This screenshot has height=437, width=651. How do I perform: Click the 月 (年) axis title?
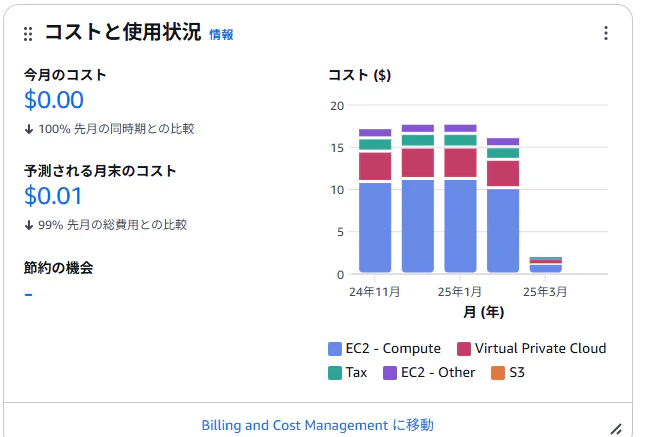[x=483, y=312]
